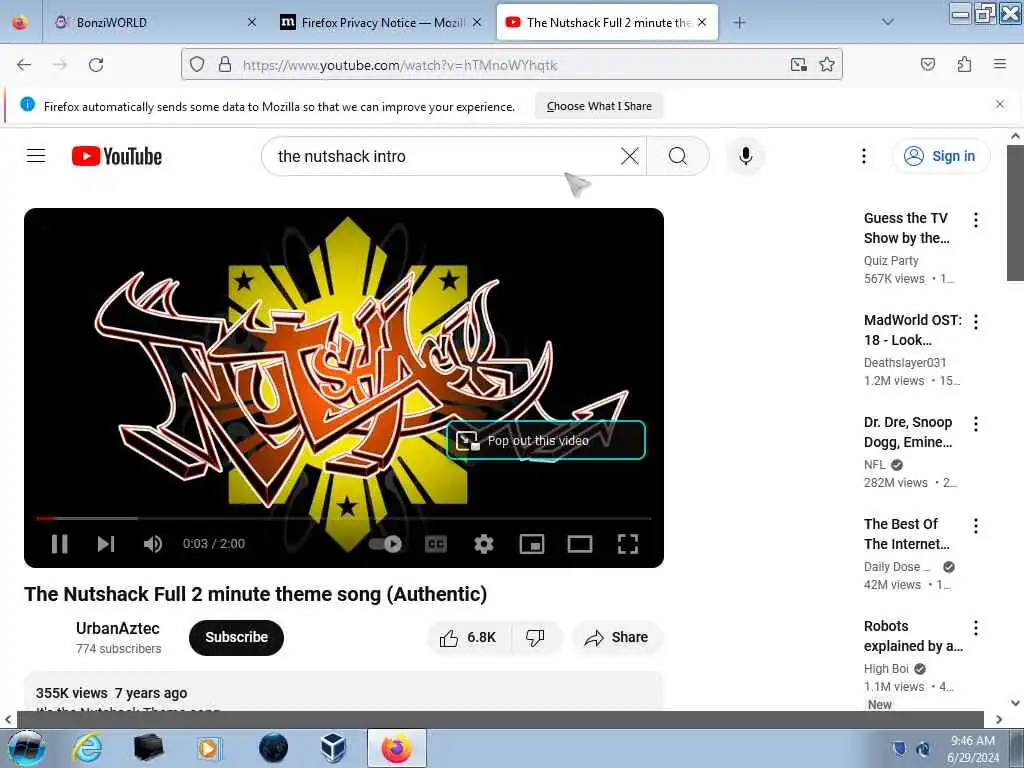Open Firefox application menu

tap(1000, 65)
